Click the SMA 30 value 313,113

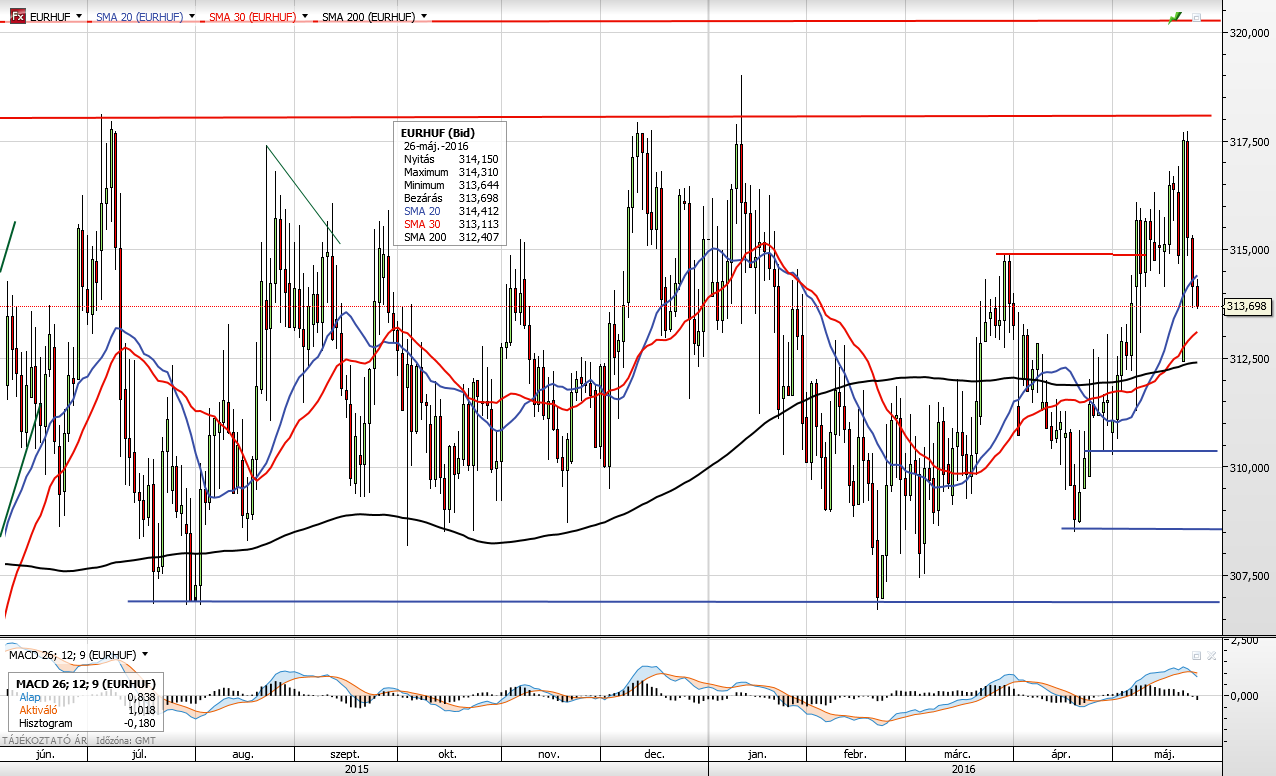pos(478,224)
